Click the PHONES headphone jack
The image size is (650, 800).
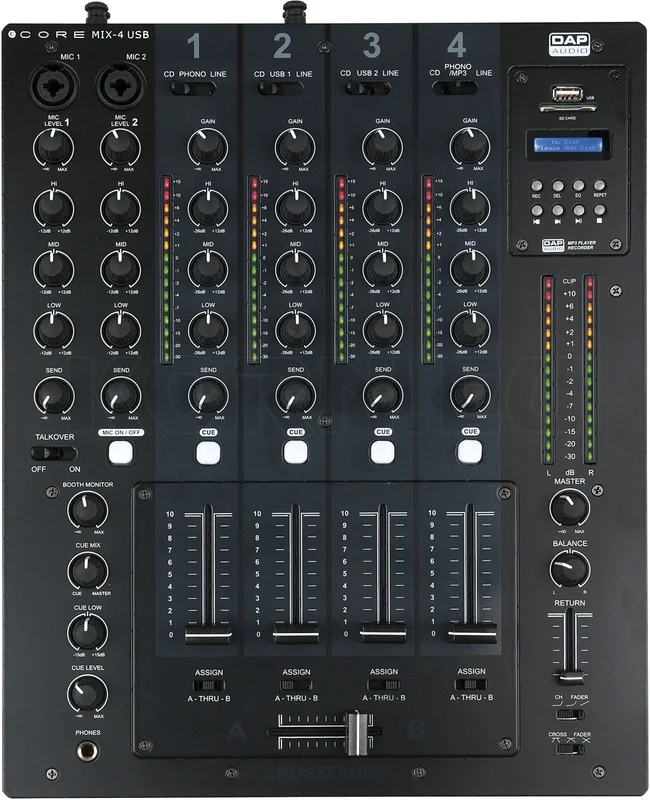pos(88,752)
